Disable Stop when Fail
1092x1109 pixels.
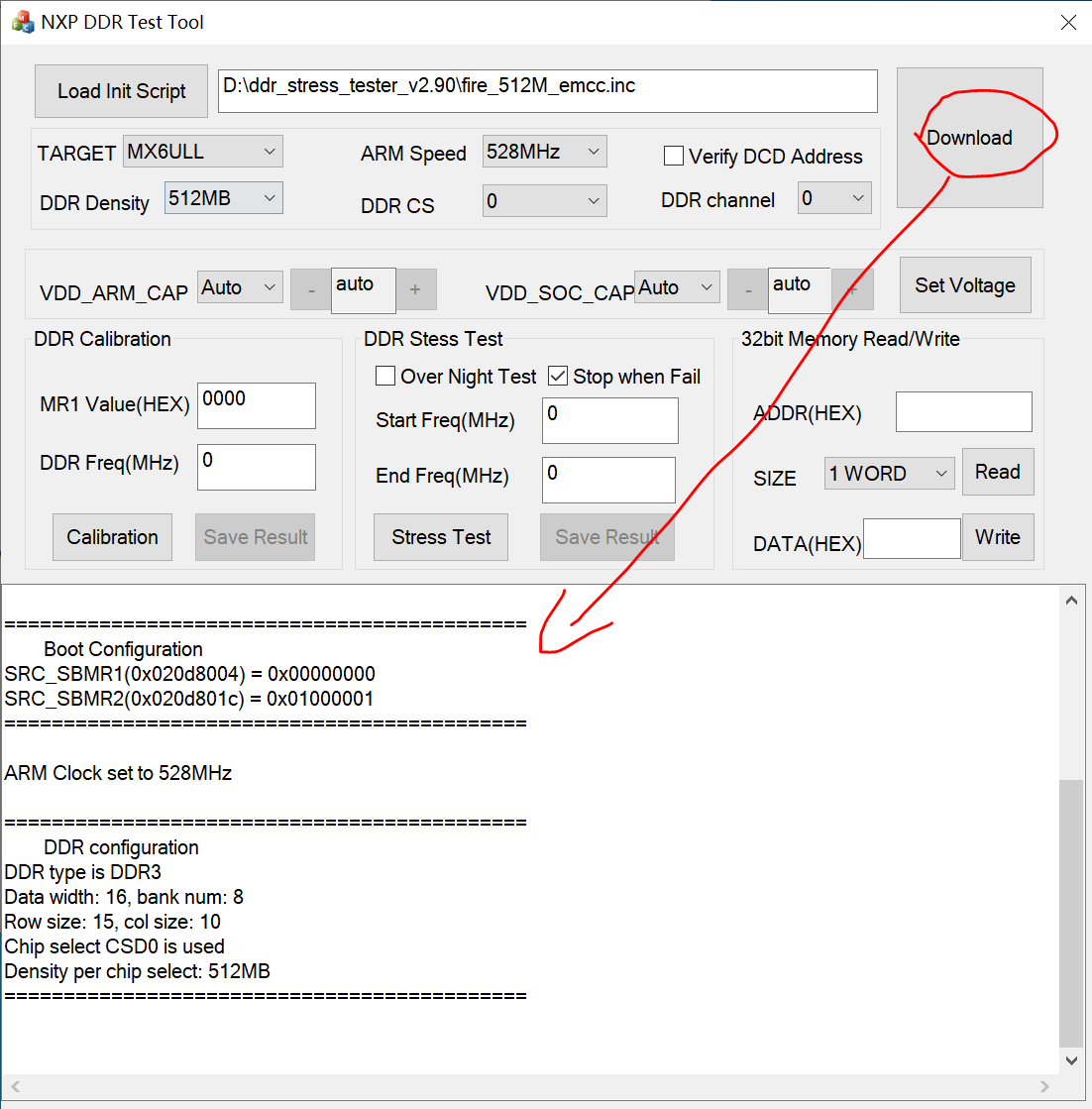coord(558,376)
